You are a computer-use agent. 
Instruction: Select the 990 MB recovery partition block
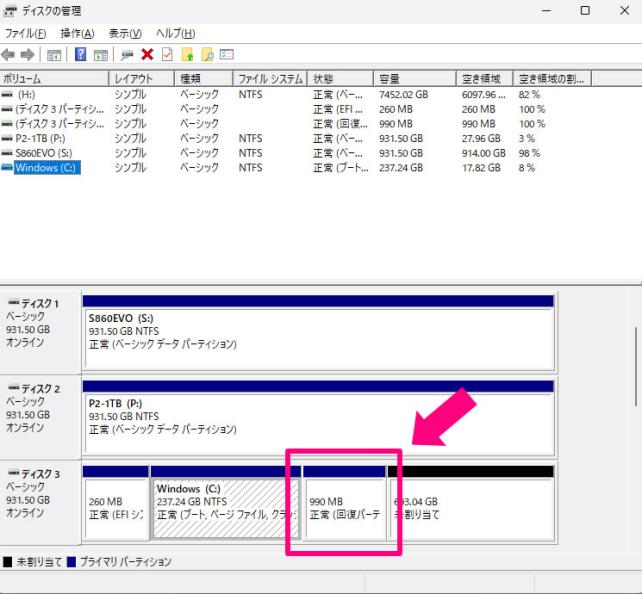point(344,503)
